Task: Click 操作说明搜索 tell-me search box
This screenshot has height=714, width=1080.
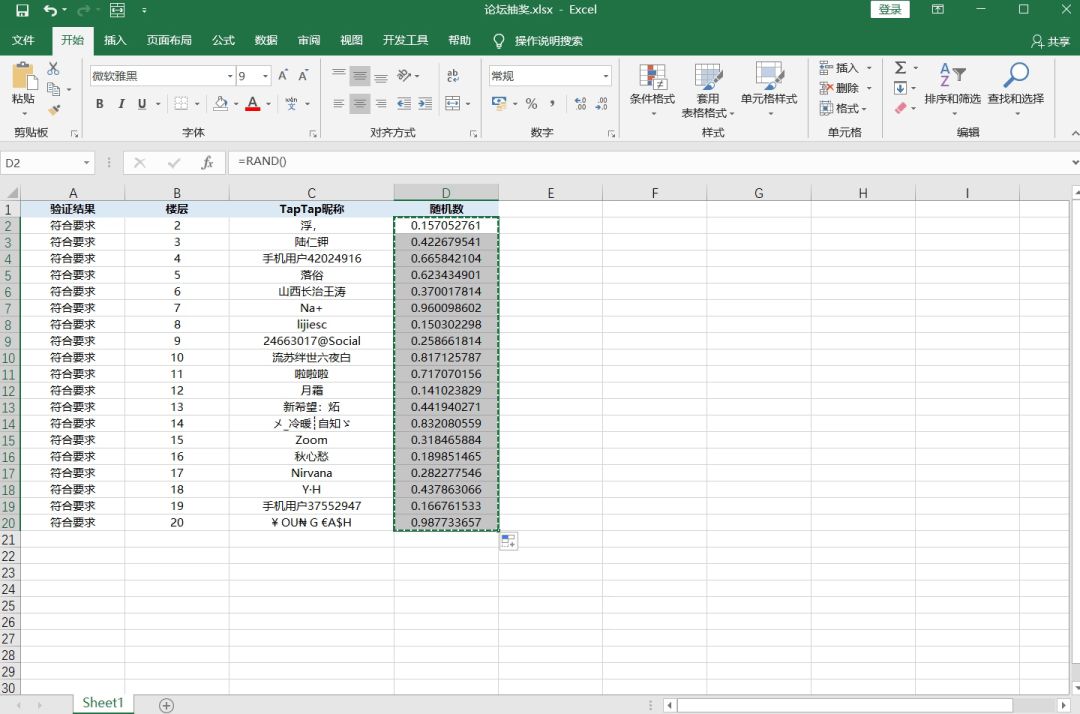Action: [548, 41]
